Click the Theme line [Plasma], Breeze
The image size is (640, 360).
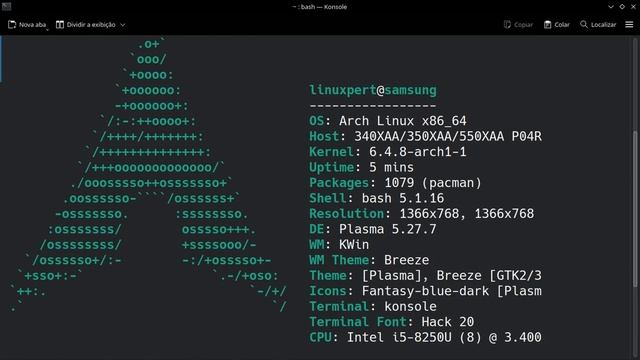click(x=425, y=276)
